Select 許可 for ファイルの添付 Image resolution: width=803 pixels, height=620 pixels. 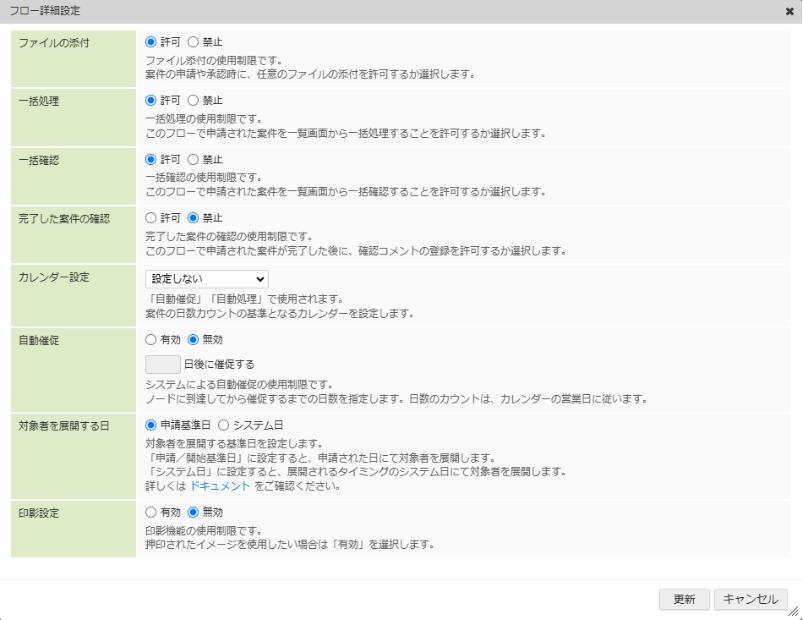(x=152, y=42)
